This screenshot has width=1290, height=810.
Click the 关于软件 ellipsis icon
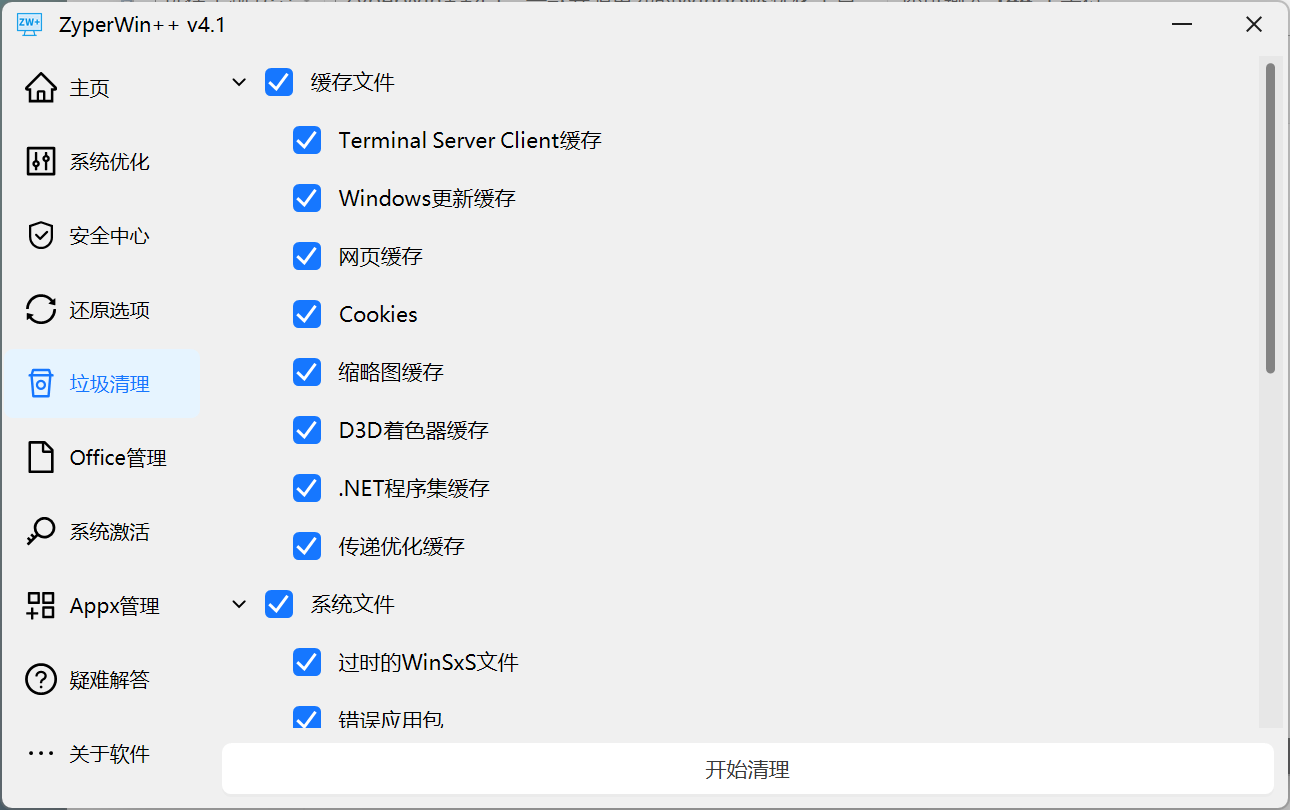coord(41,753)
